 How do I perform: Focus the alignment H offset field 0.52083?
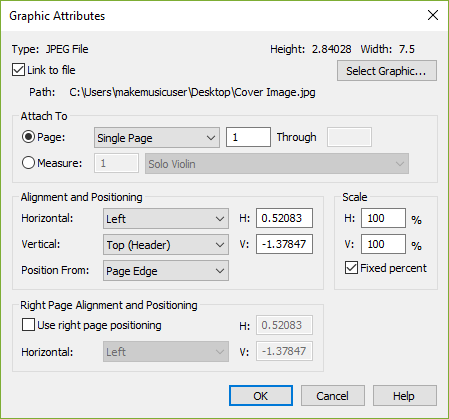coord(284,218)
